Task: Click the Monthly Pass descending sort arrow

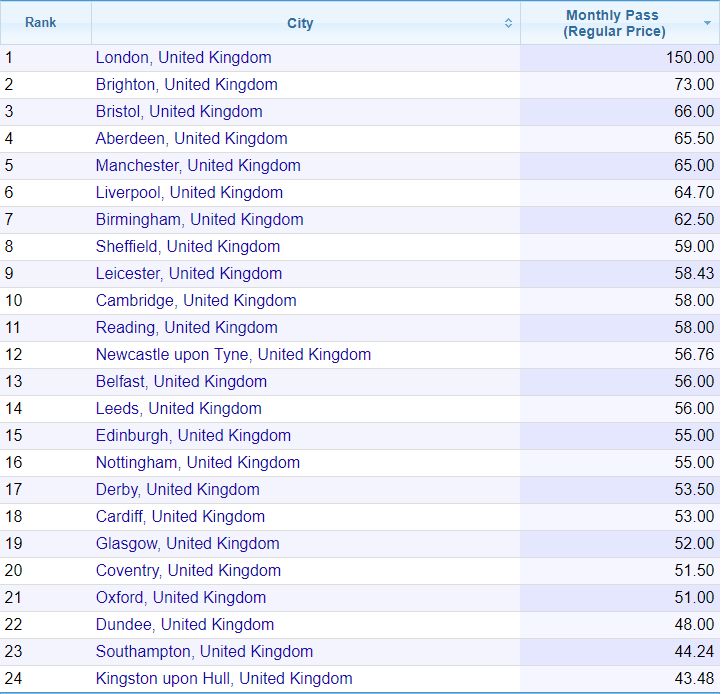Action: tap(707, 23)
